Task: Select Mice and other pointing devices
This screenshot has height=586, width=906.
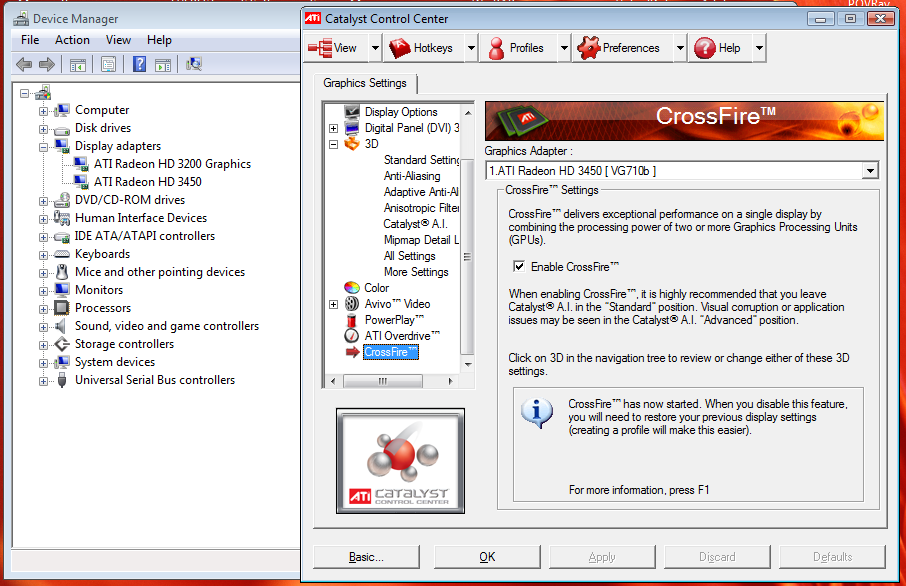Action: tap(160, 272)
